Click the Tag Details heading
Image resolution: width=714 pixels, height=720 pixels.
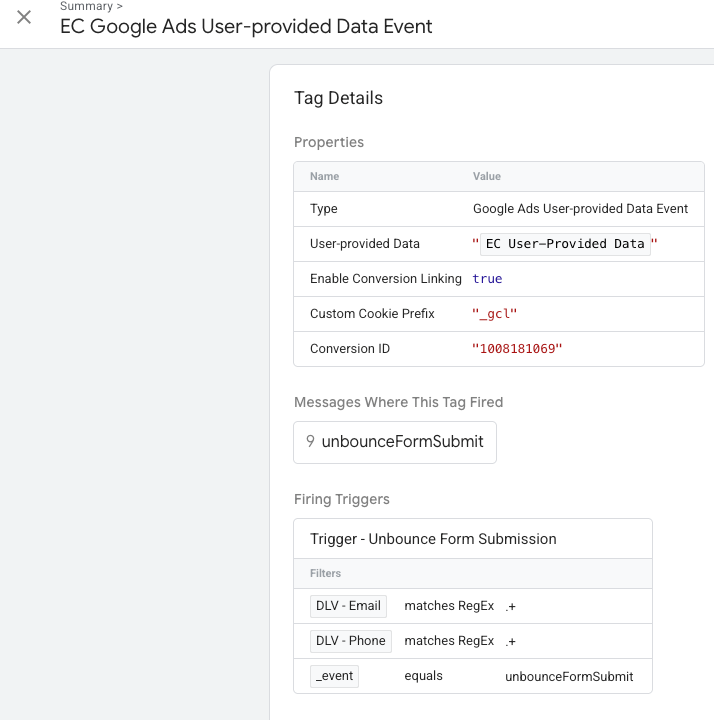click(x=338, y=98)
